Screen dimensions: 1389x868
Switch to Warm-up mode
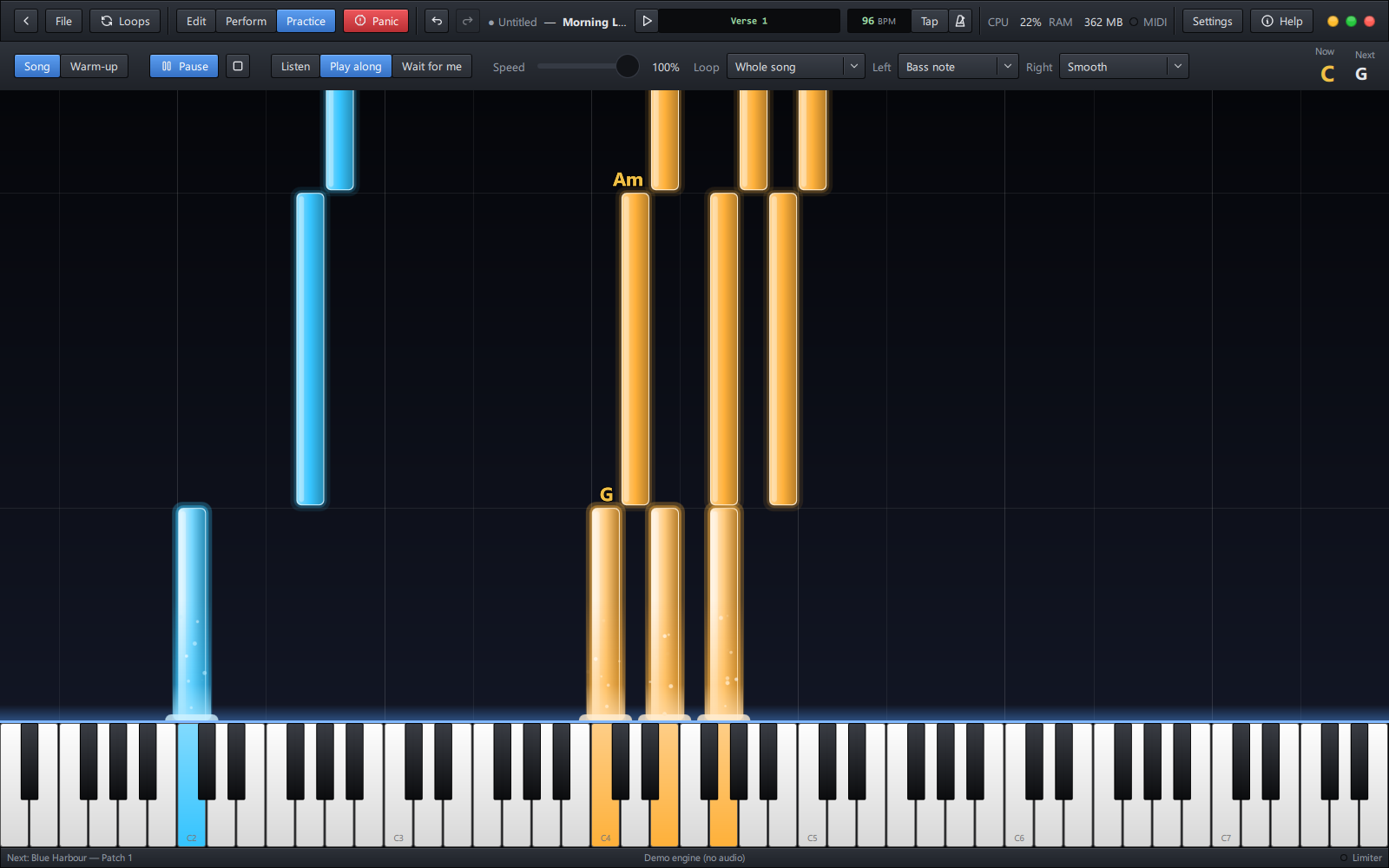tap(94, 66)
